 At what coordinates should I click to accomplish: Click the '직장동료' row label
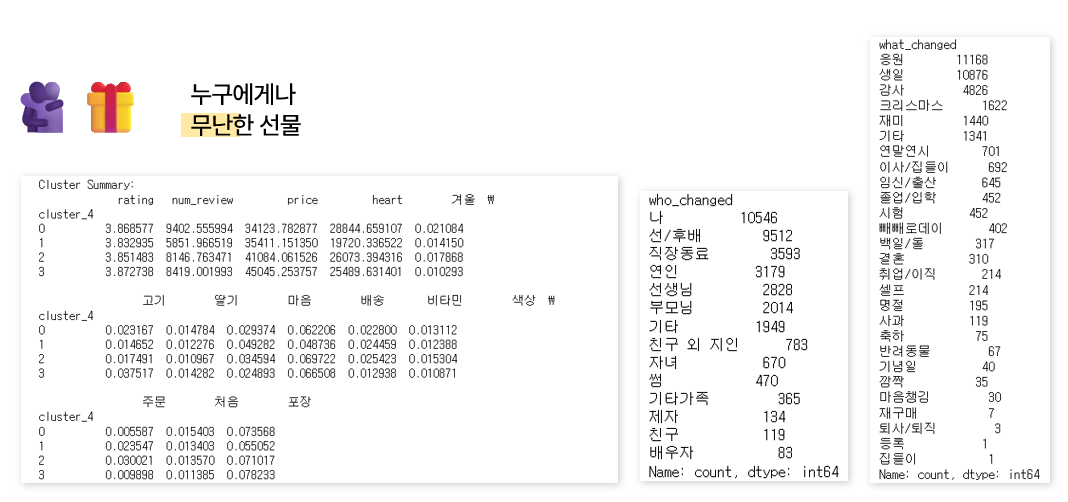pyautogui.click(x=679, y=254)
